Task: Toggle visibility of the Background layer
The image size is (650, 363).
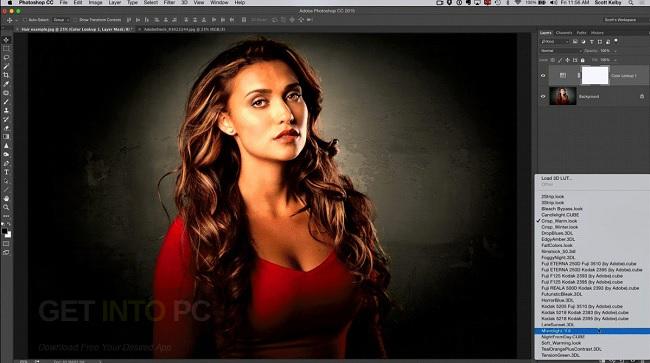Action: 543,97
